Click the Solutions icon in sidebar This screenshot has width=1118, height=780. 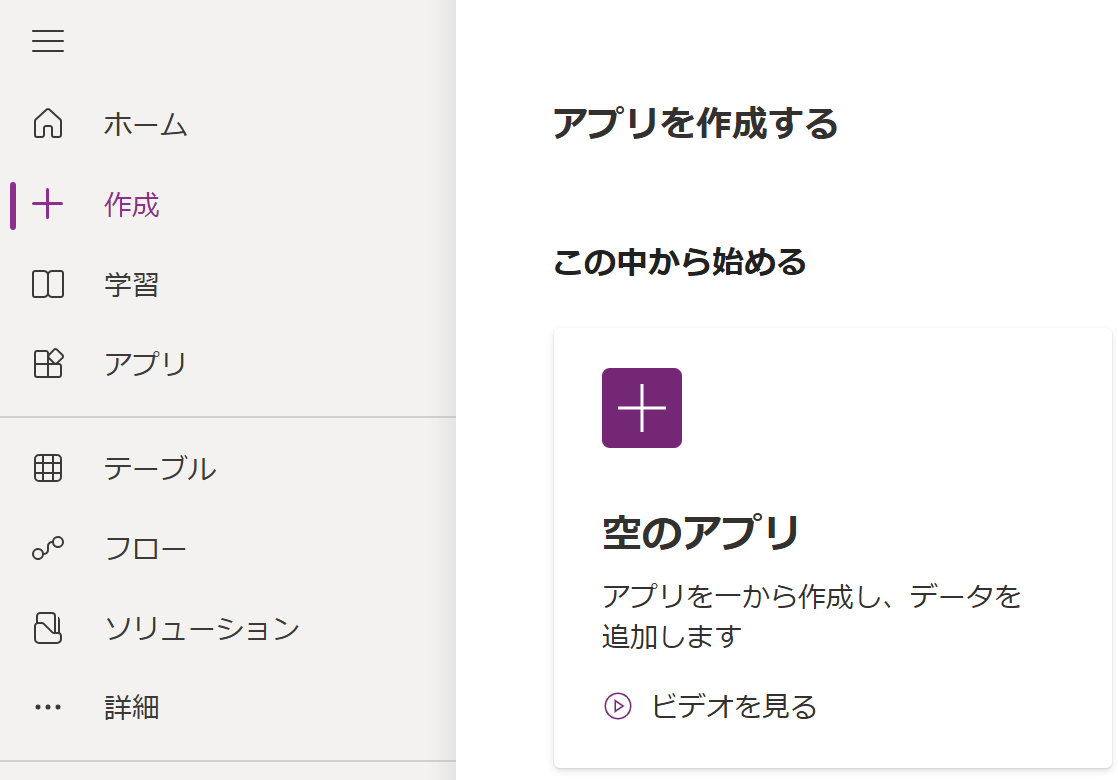(x=48, y=628)
